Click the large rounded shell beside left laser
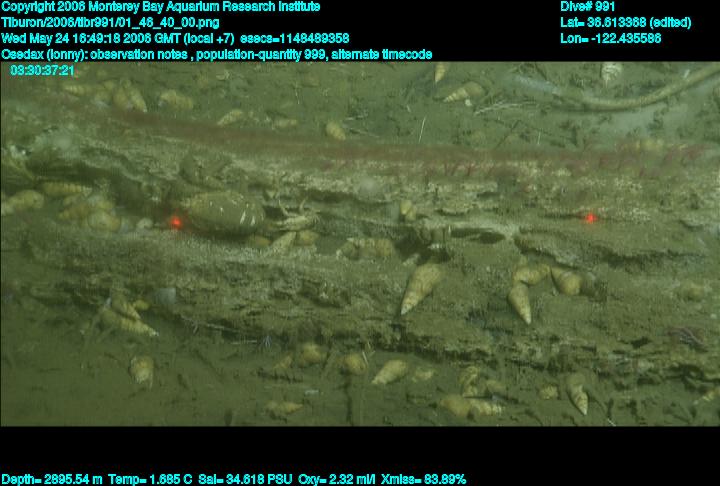 click(223, 211)
